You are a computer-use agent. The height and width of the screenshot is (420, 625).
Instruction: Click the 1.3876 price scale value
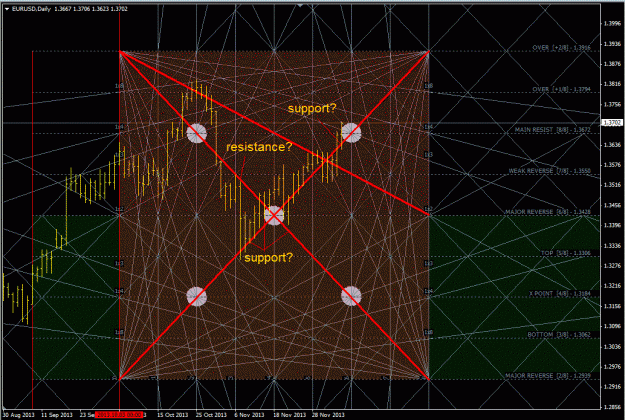[x=612, y=64]
